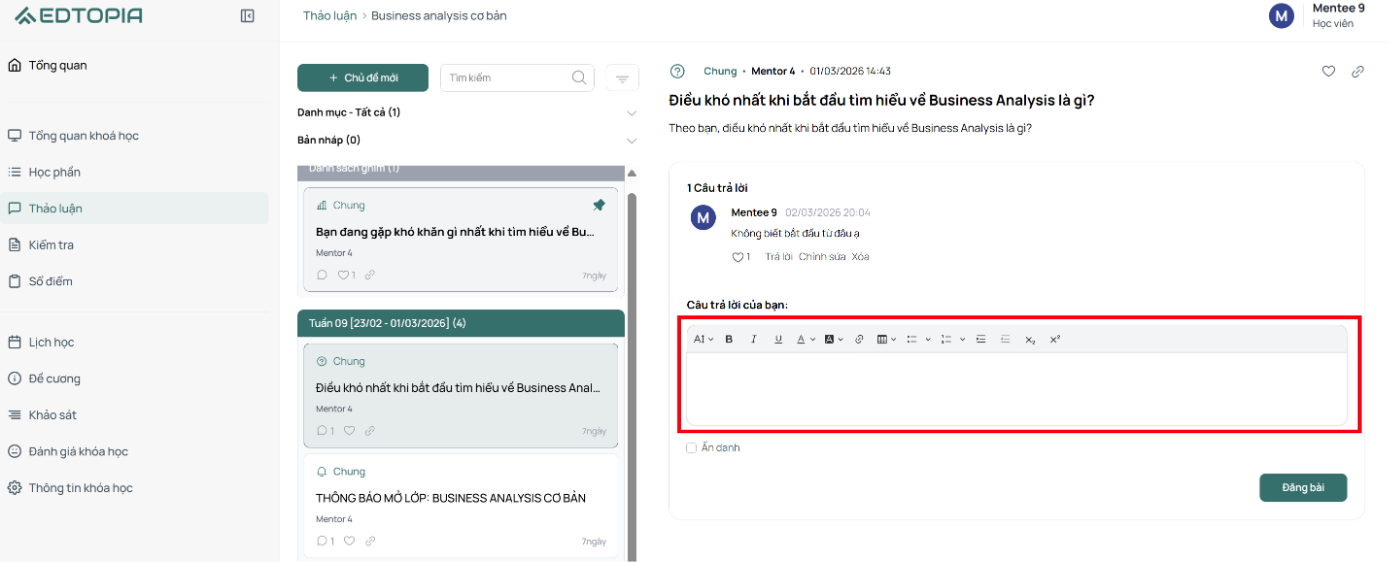Create new topic with Chủ đề mới
Image resolution: width=1389 pixels, height=562 pixels.
coord(363,78)
